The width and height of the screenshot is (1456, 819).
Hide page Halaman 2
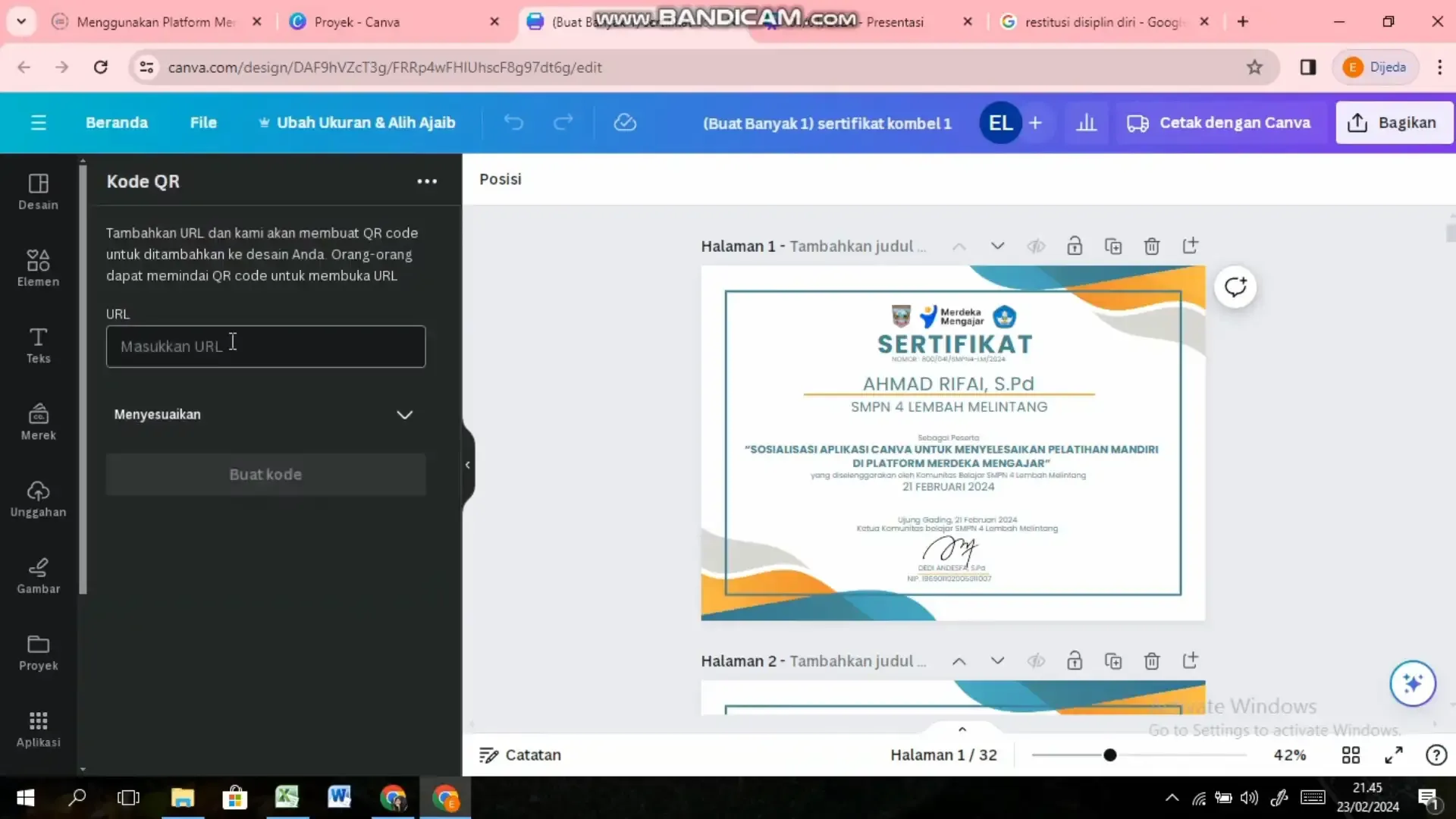click(1036, 661)
